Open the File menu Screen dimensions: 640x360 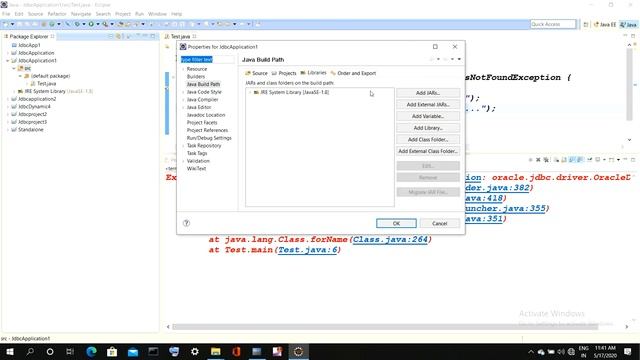click(x=6, y=14)
